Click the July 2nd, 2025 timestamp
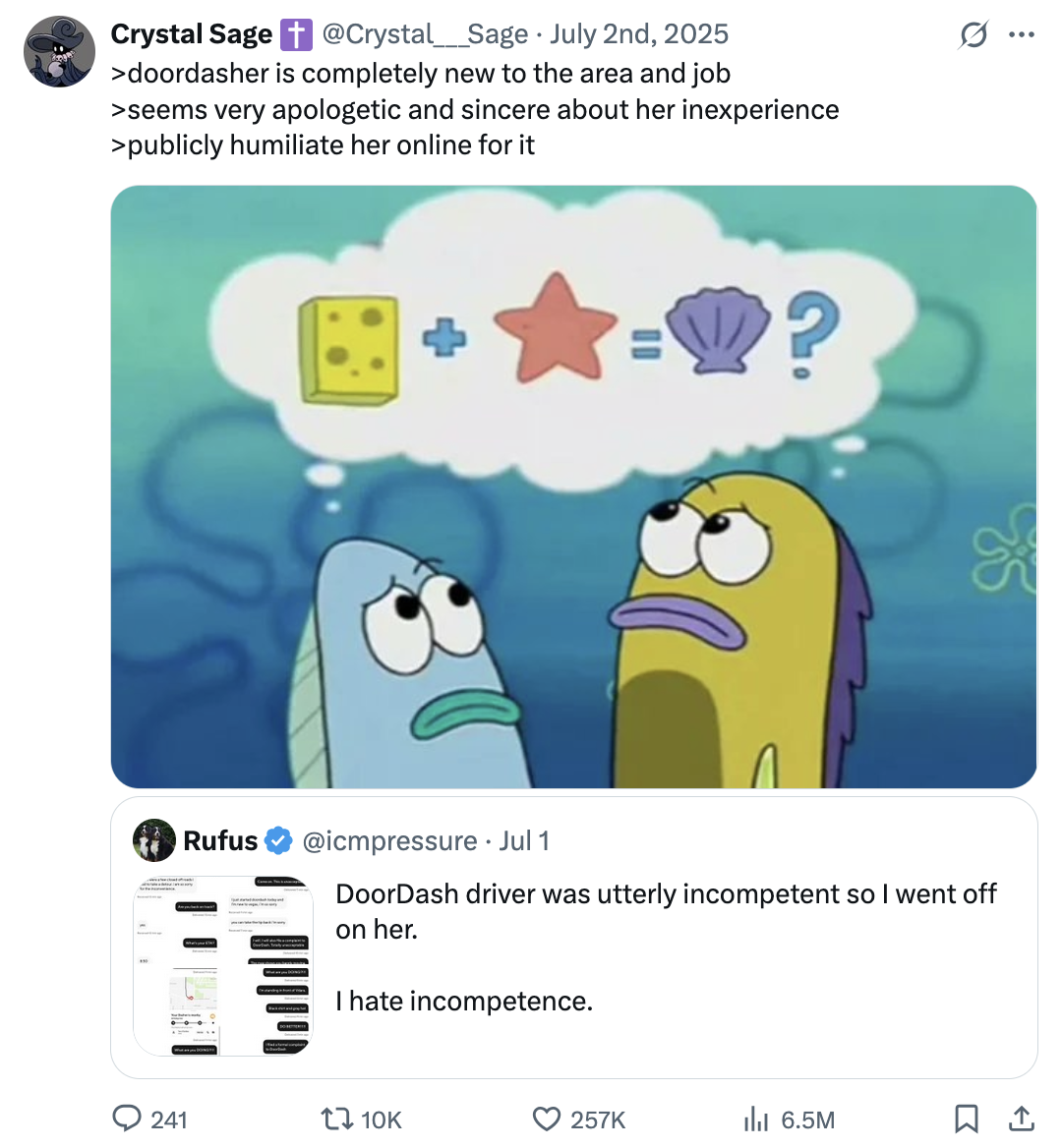This screenshot has width=1062, height=1148. click(x=639, y=34)
